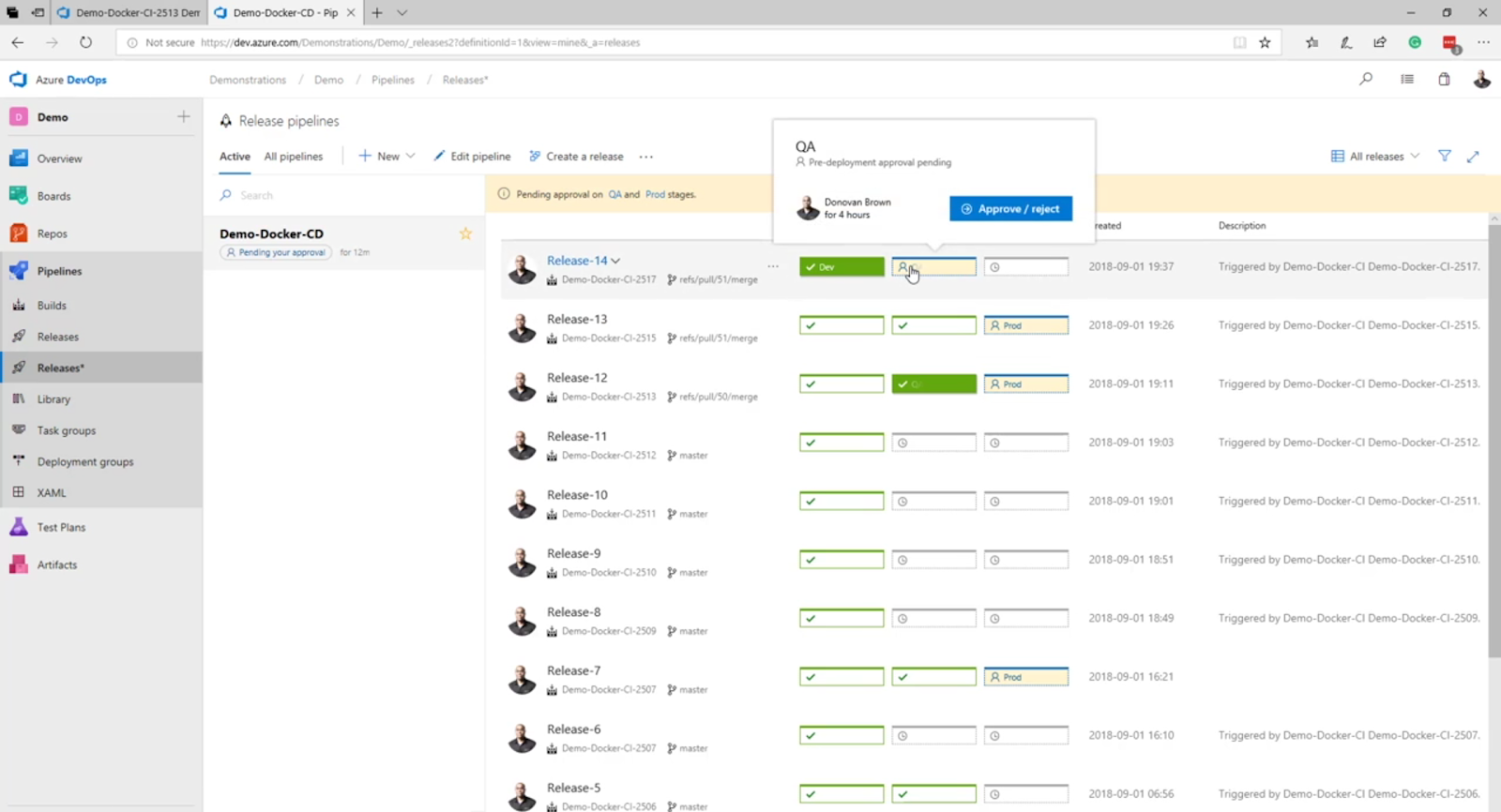Expand the New dropdown
Image resolution: width=1501 pixels, height=812 pixels.
coord(387,157)
